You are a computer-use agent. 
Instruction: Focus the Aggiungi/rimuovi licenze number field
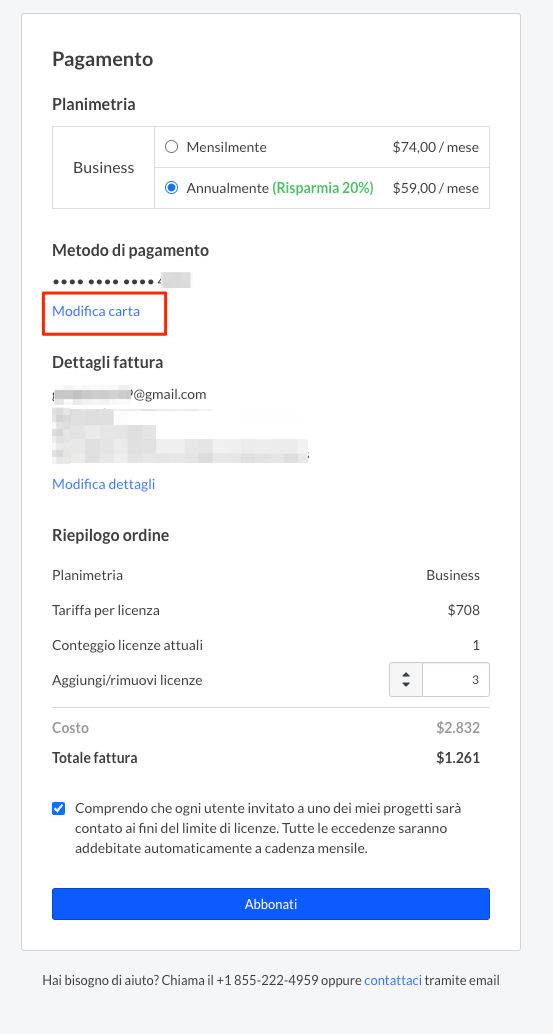click(455, 680)
